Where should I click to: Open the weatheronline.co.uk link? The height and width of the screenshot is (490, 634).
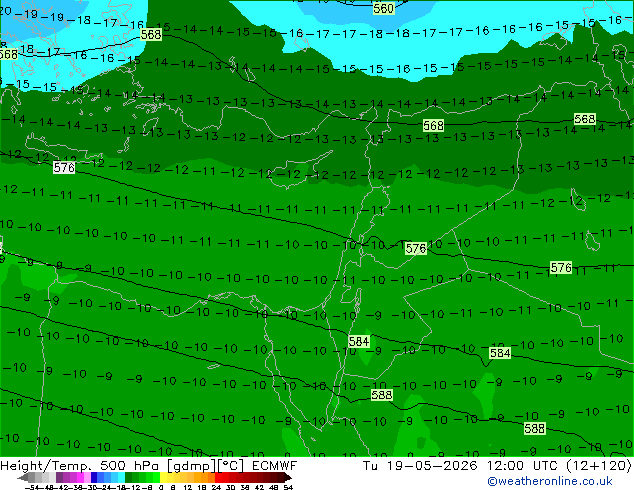click(550, 481)
